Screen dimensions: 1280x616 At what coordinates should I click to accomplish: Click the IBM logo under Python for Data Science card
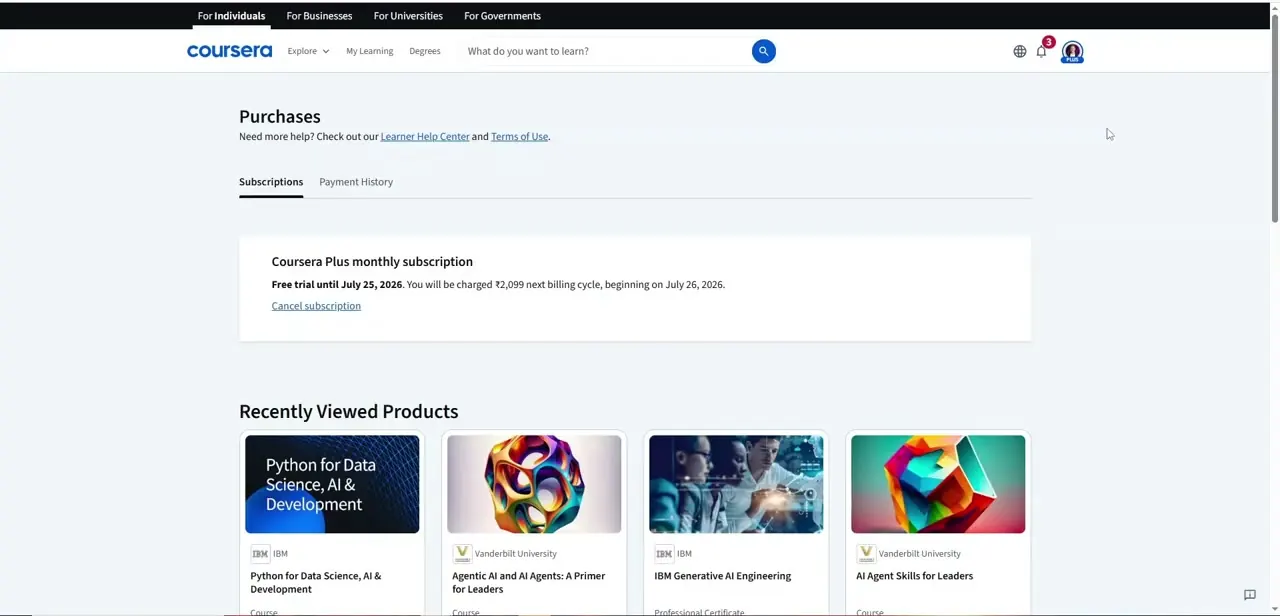pos(260,553)
